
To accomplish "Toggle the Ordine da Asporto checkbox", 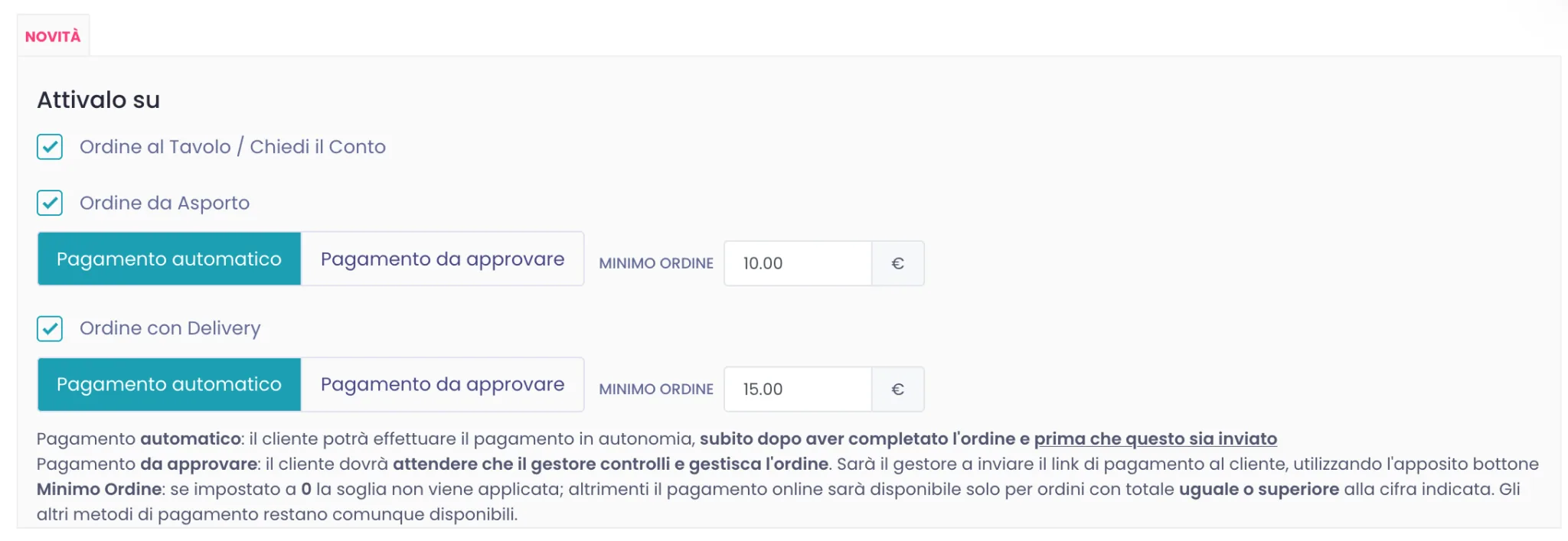I will 50,203.
